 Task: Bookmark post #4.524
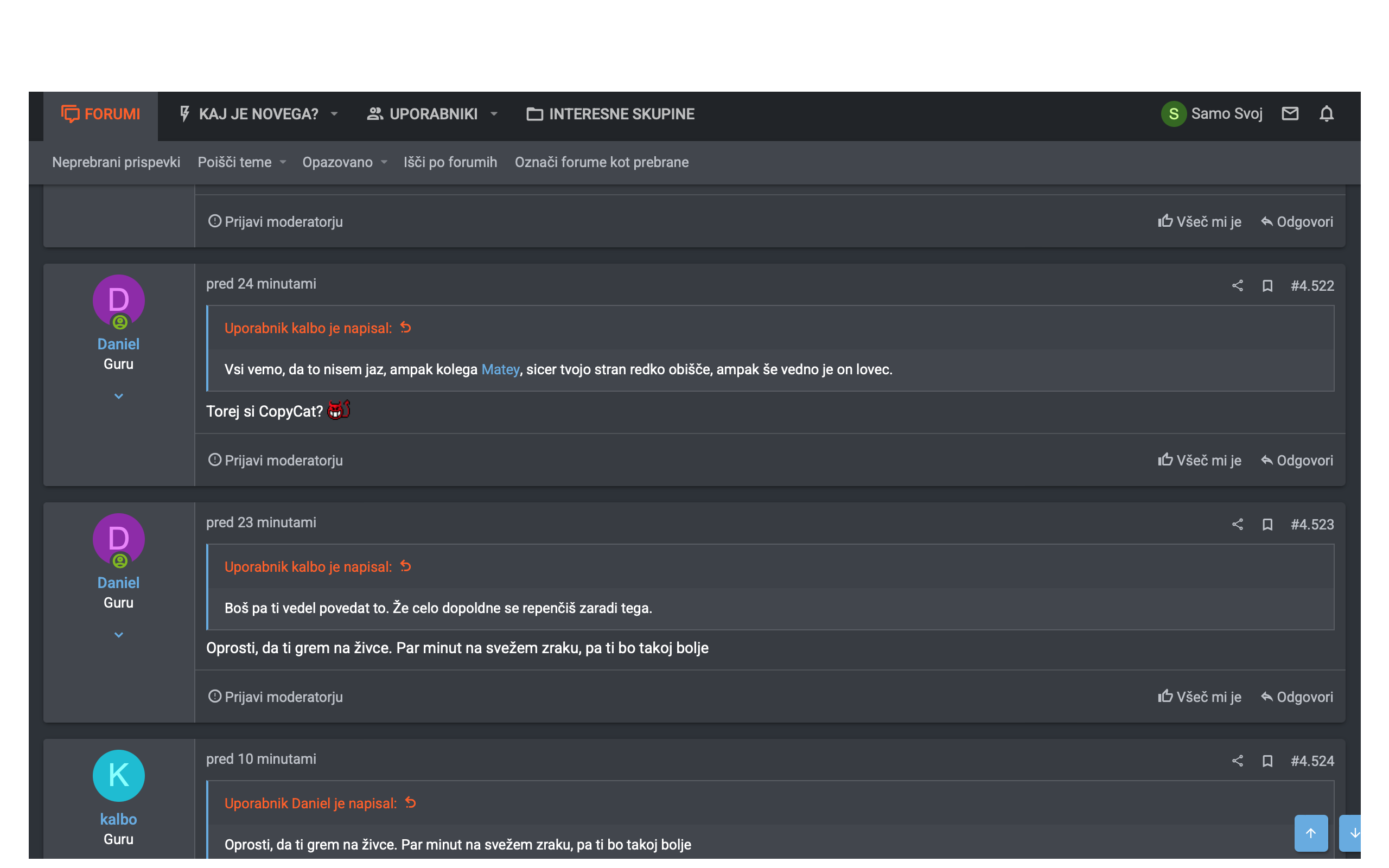click(1267, 761)
